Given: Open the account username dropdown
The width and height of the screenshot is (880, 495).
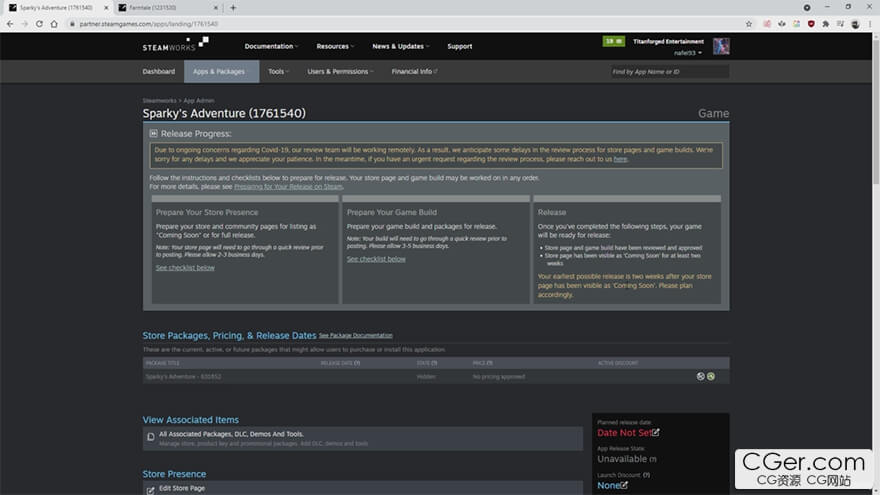Looking at the screenshot, I should click(688, 53).
